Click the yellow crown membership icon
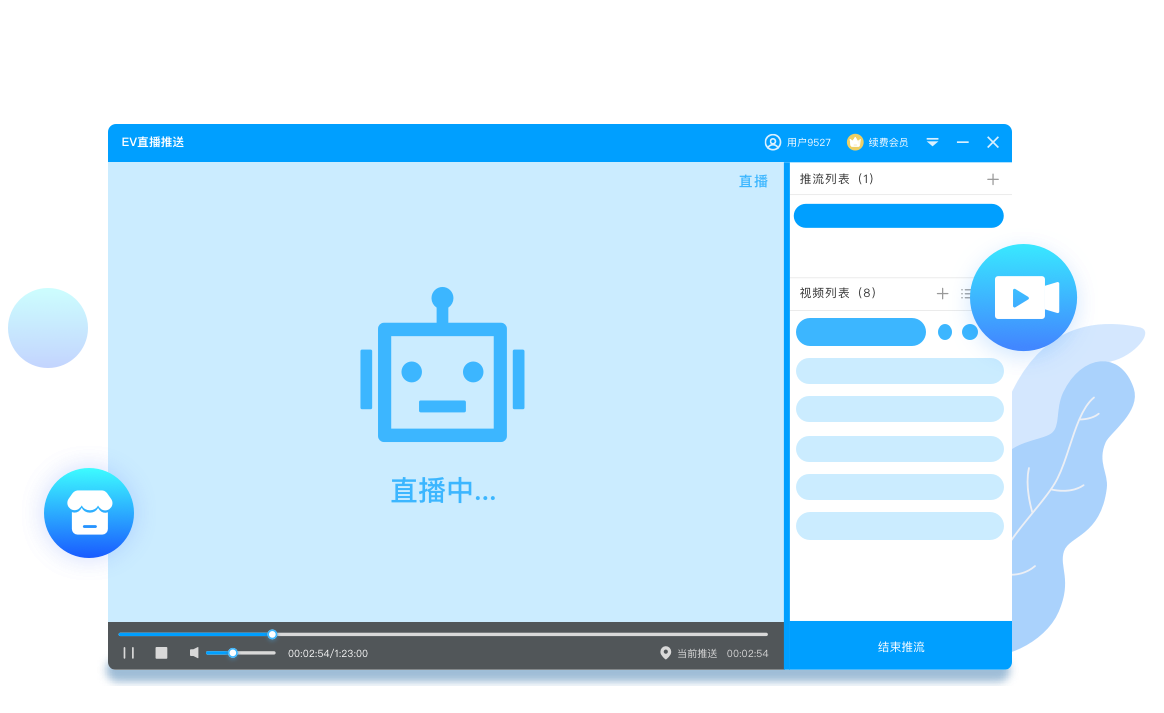 coord(853,142)
